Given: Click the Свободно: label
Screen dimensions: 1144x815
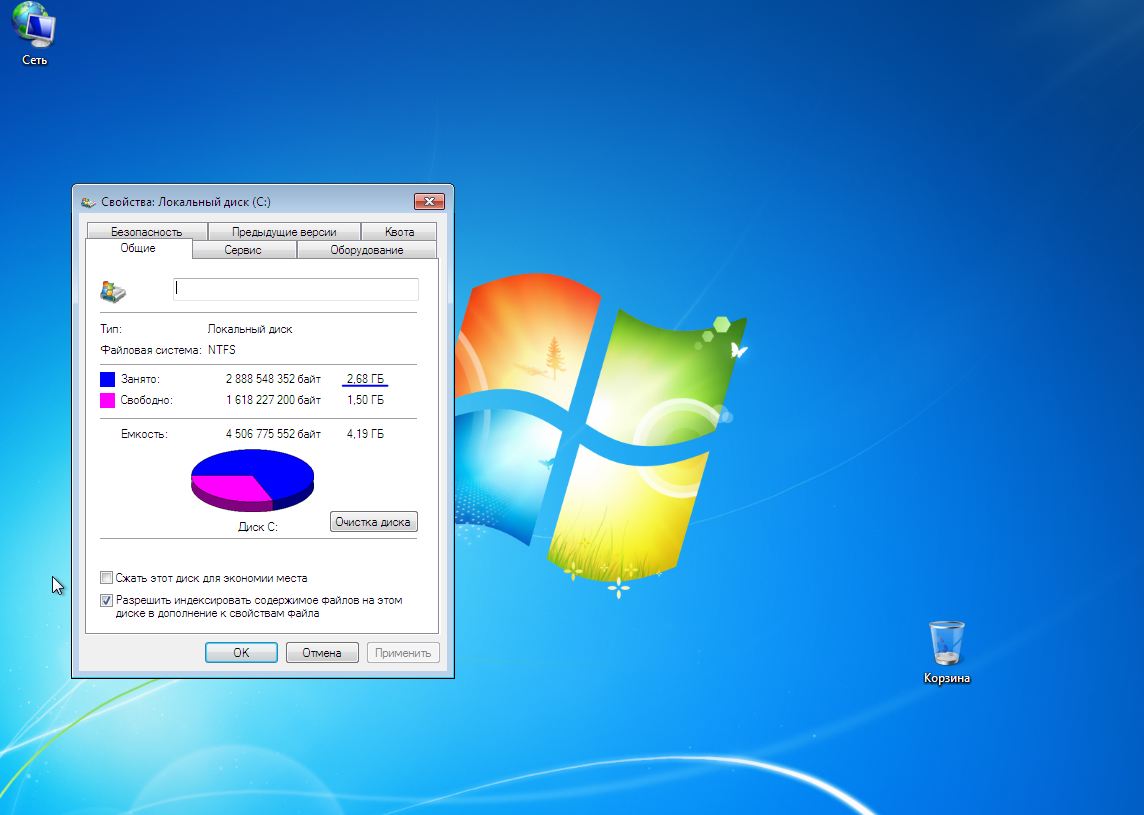Looking at the screenshot, I should [147, 400].
